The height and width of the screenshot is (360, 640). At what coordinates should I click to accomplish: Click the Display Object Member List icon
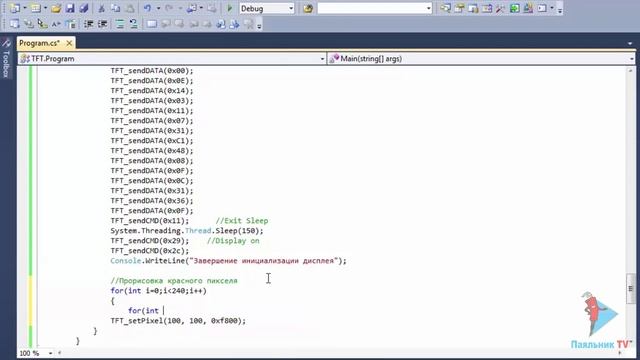14,24
